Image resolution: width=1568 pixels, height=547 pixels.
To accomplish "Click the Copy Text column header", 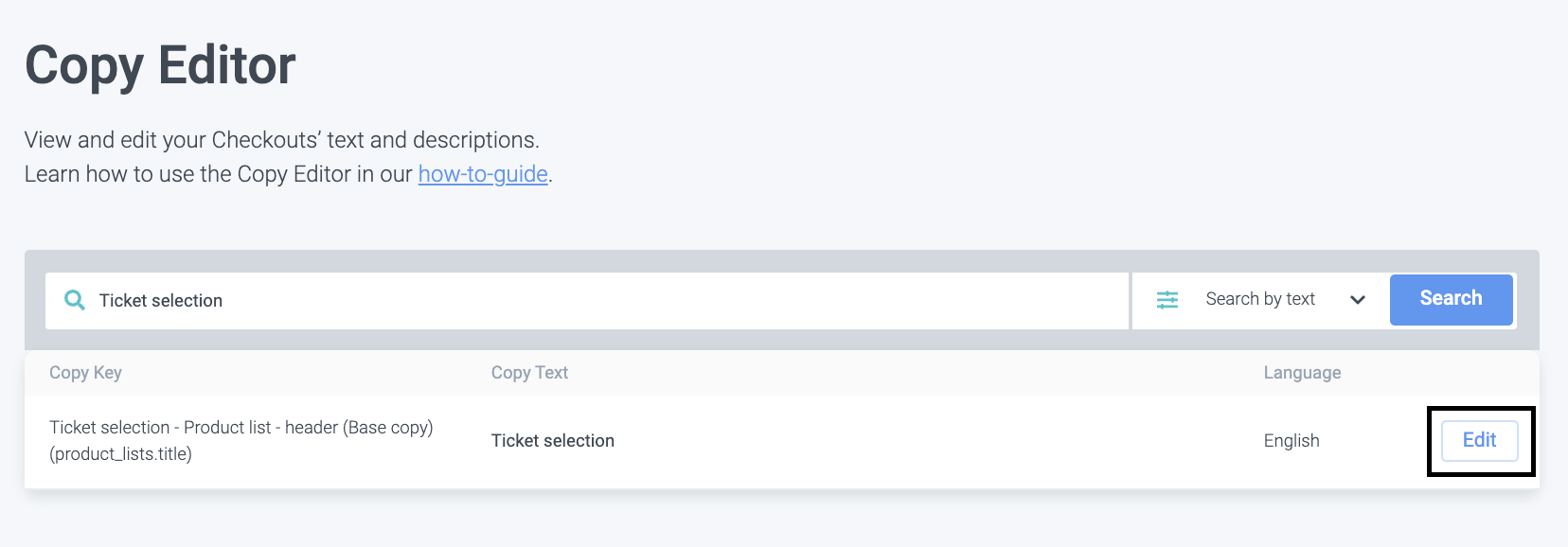I will point(529,373).
